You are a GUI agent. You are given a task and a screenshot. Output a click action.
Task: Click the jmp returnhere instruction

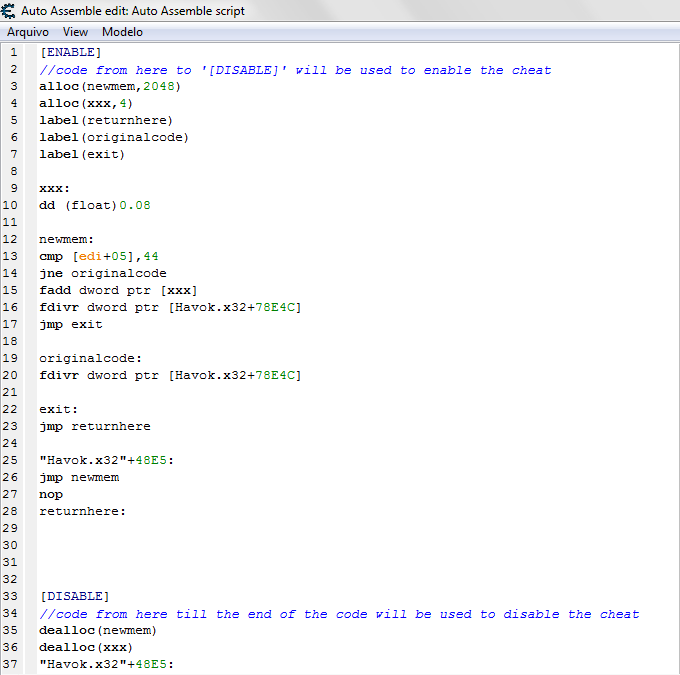pos(94,426)
